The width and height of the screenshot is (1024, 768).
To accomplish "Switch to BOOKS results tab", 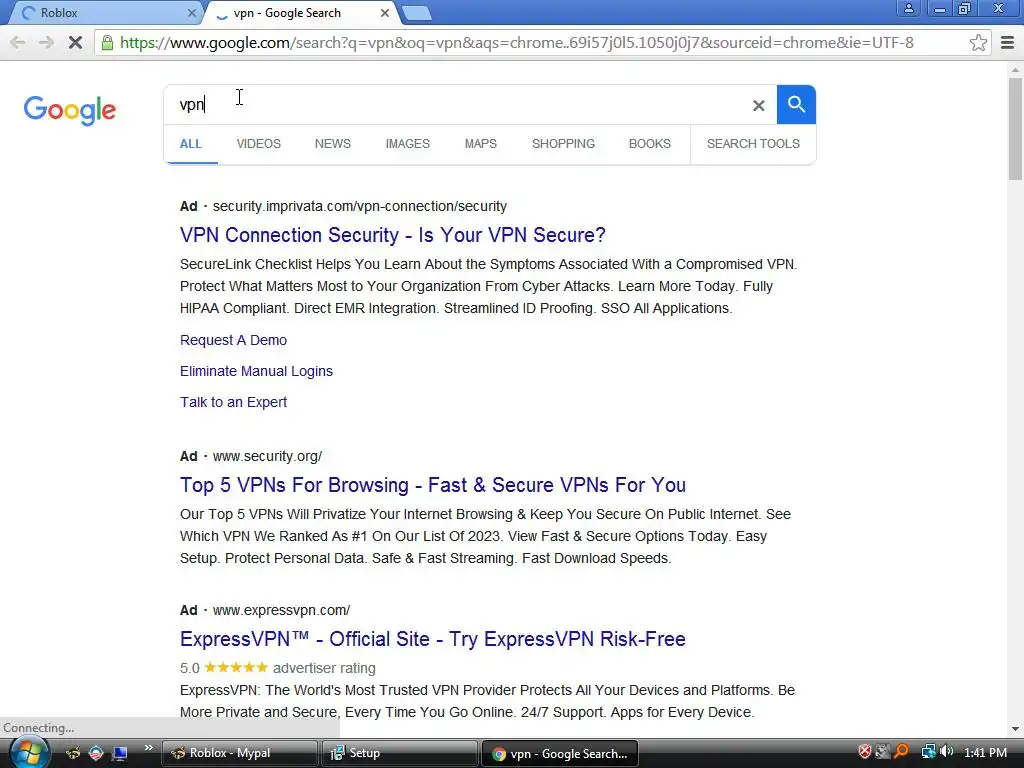I will [x=650, y=144].
